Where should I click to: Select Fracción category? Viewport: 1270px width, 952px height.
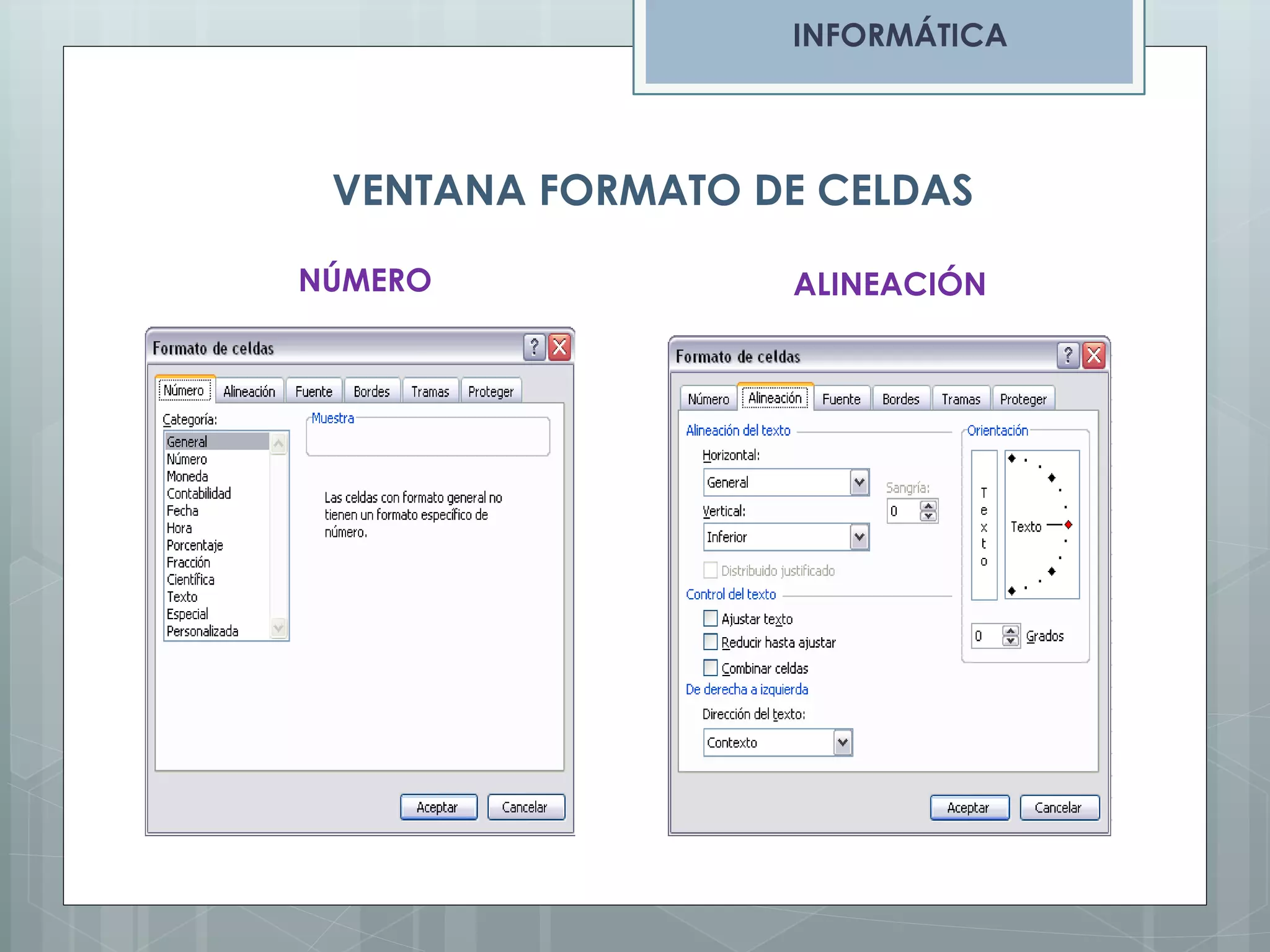tap(217, 562)
